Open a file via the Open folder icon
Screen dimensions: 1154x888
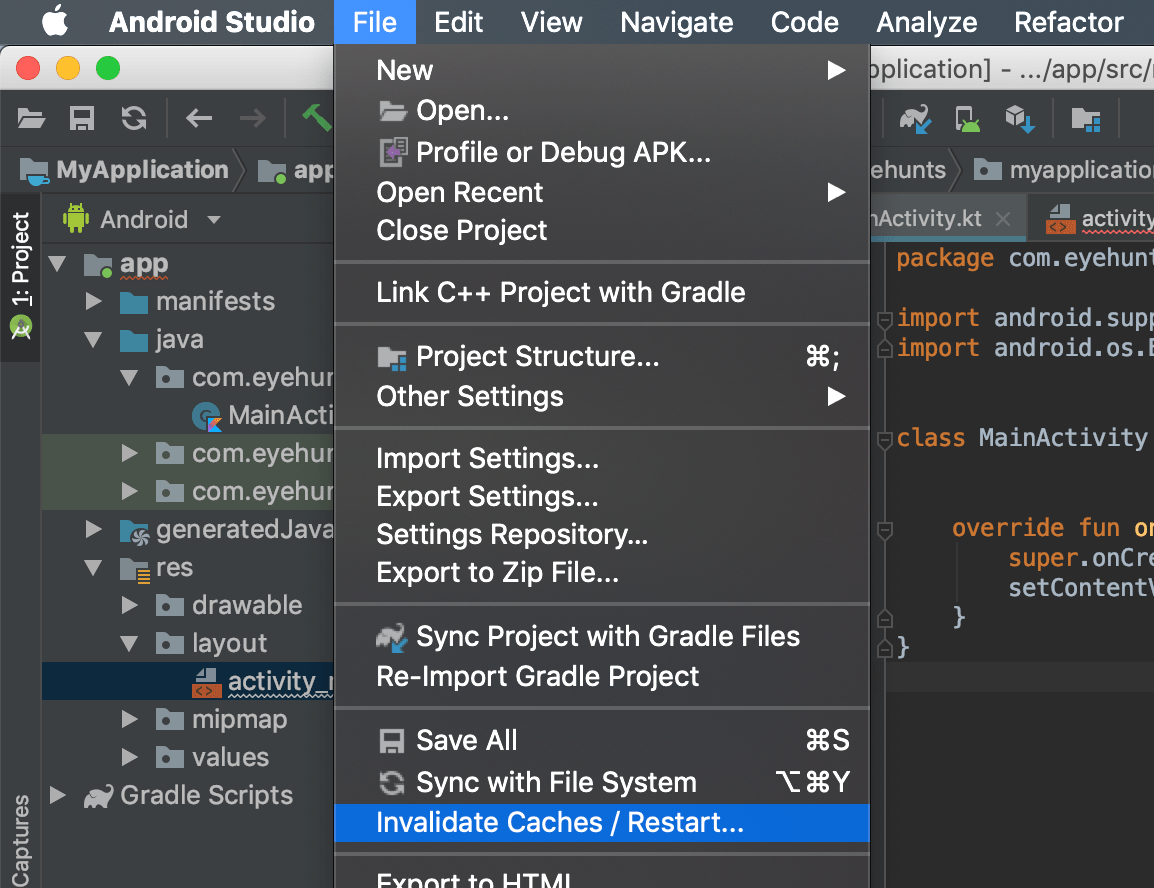30,118
